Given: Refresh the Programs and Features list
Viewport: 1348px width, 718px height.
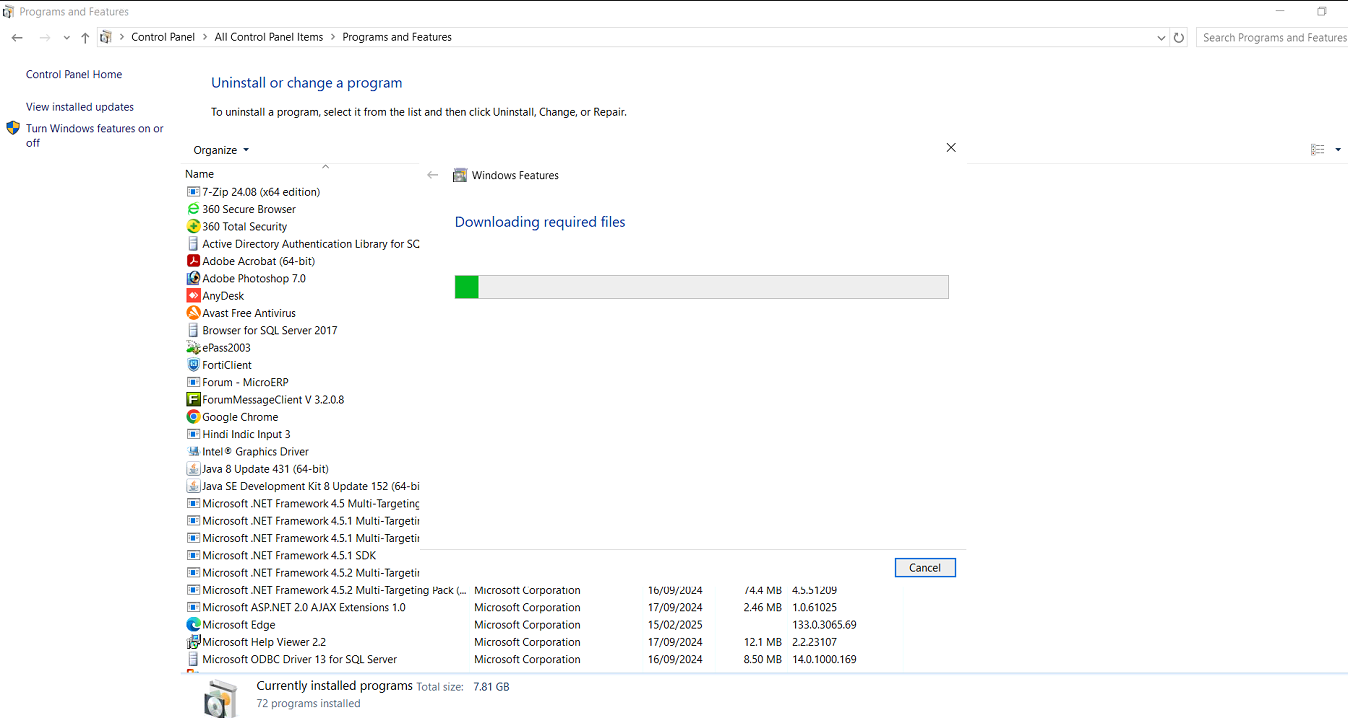Looking at the screenshot, I should [1179, 38].
